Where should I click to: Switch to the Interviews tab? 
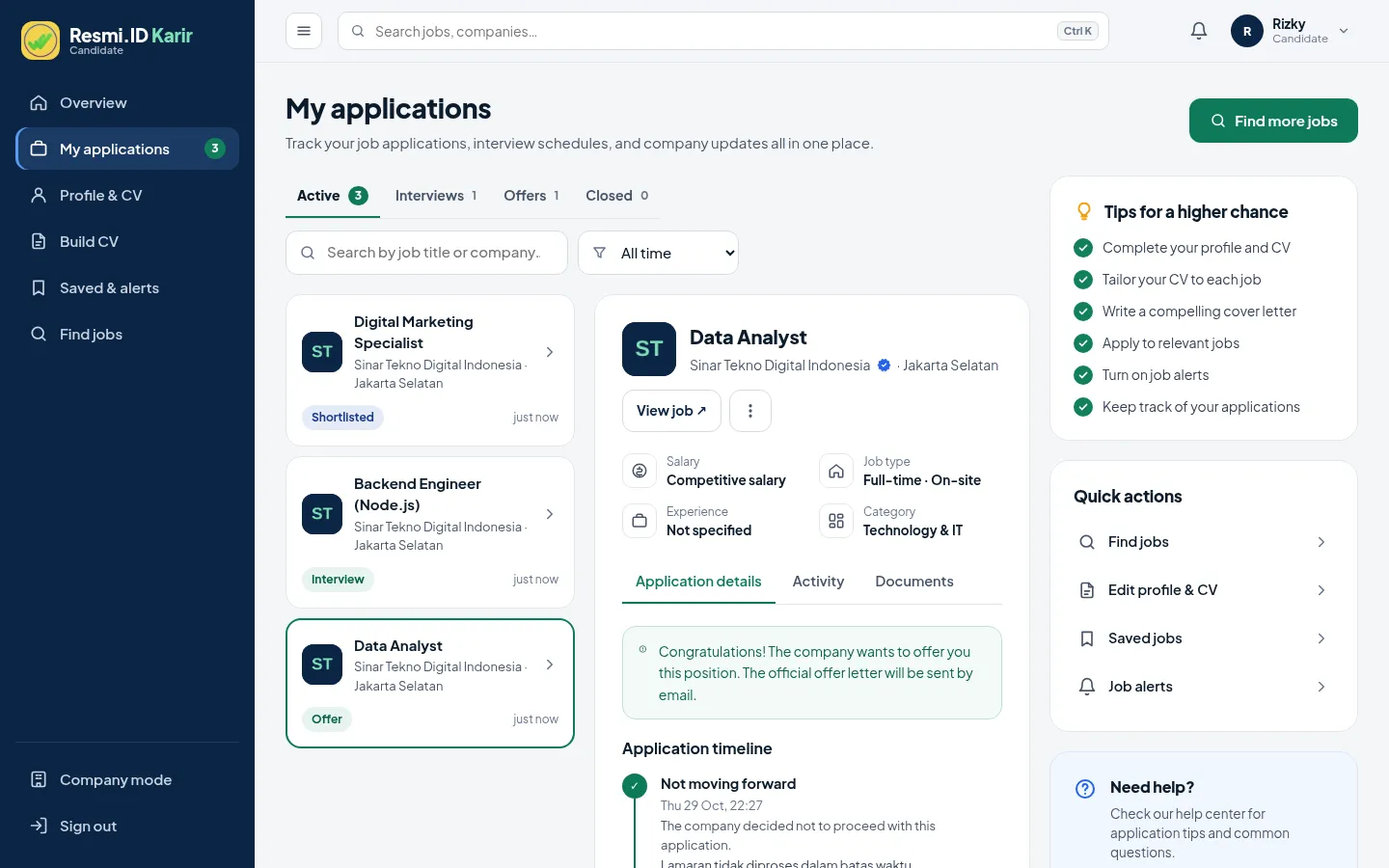(436, 196)
